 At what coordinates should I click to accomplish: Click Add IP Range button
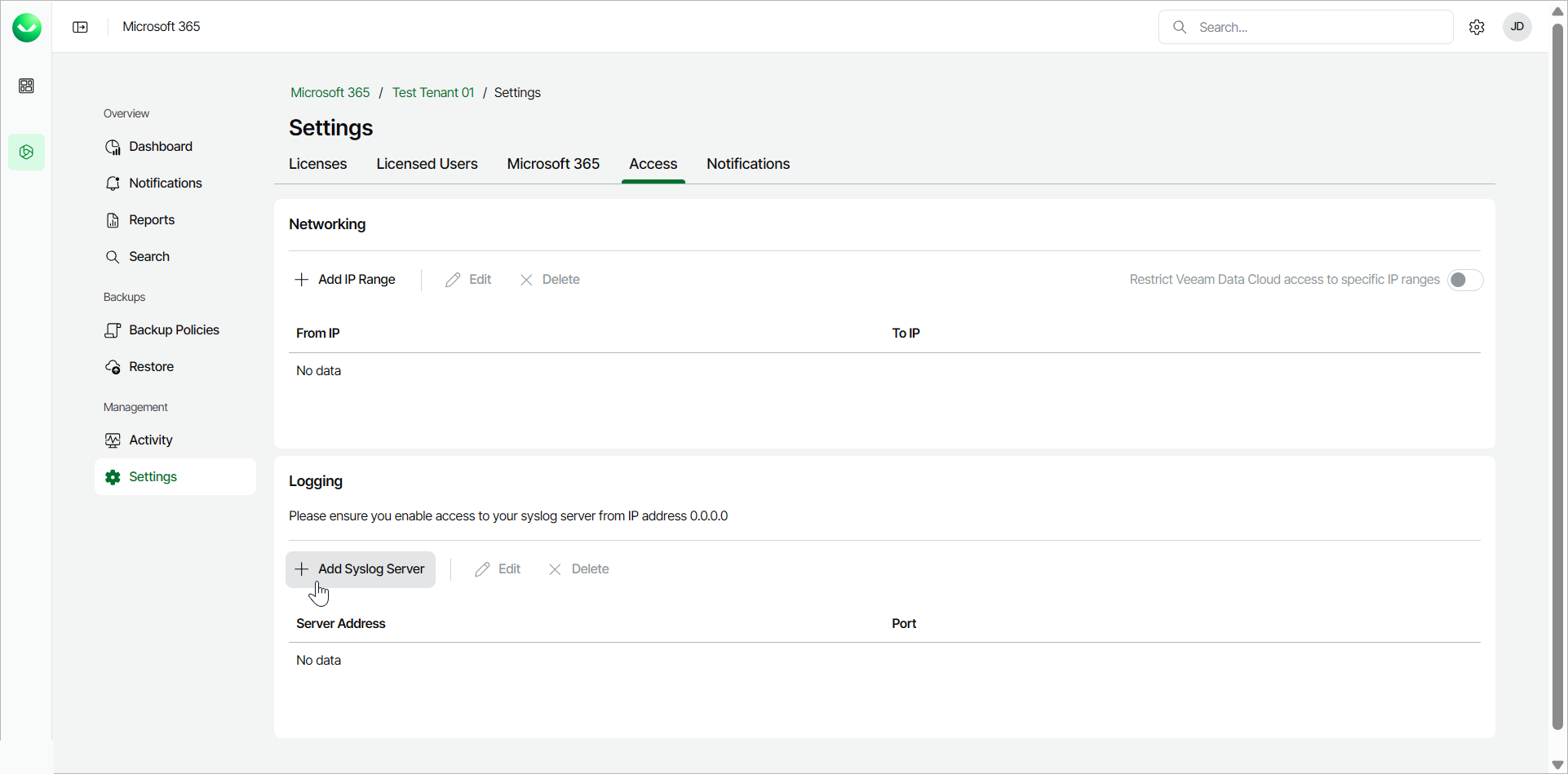(x=345, y=280)
